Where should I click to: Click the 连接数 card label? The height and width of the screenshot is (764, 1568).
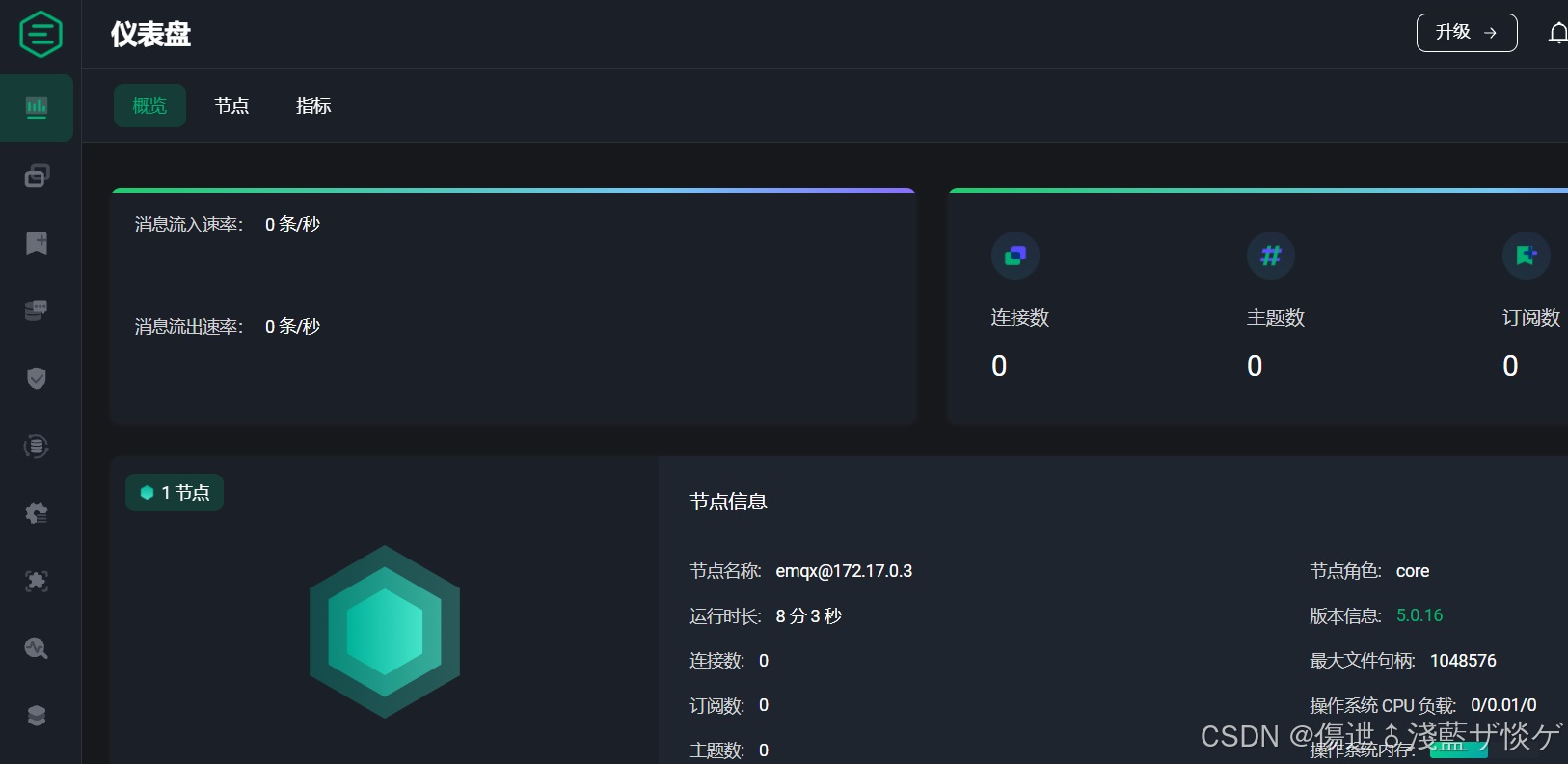click(x=1020, y=317)
